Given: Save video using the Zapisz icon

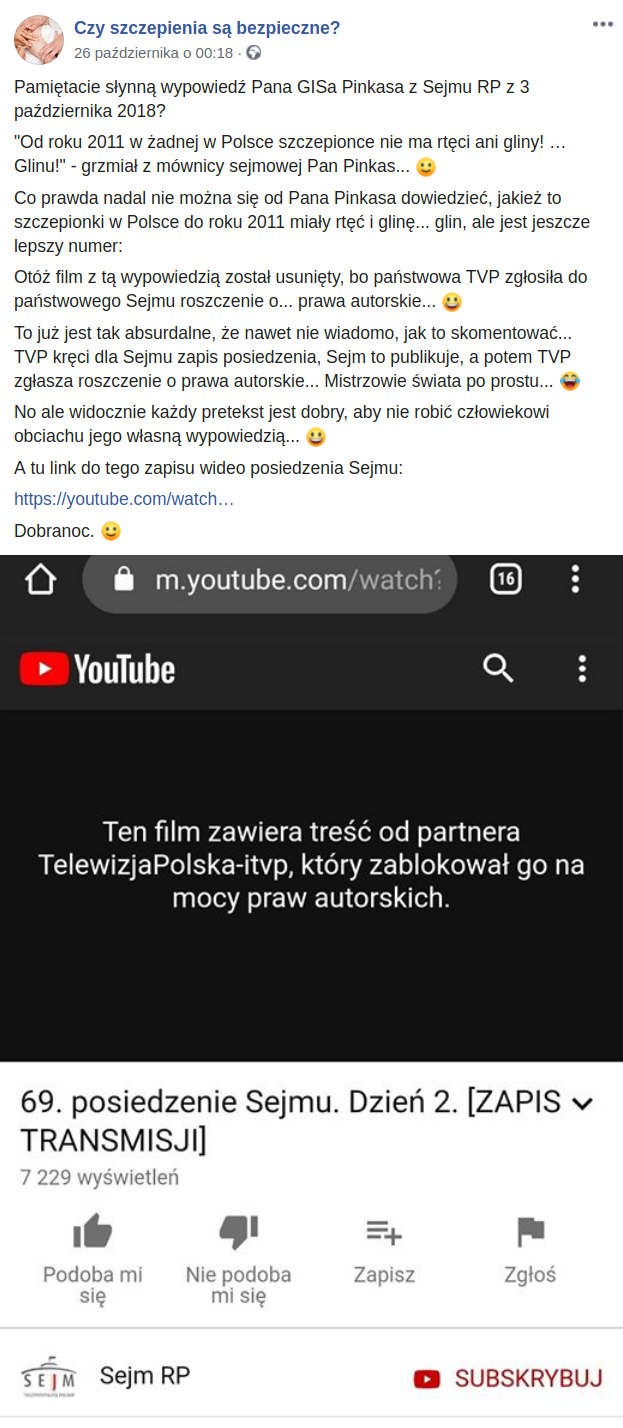Looking at the screenshot, I should pyautogui.click(x=384, y=1248).
